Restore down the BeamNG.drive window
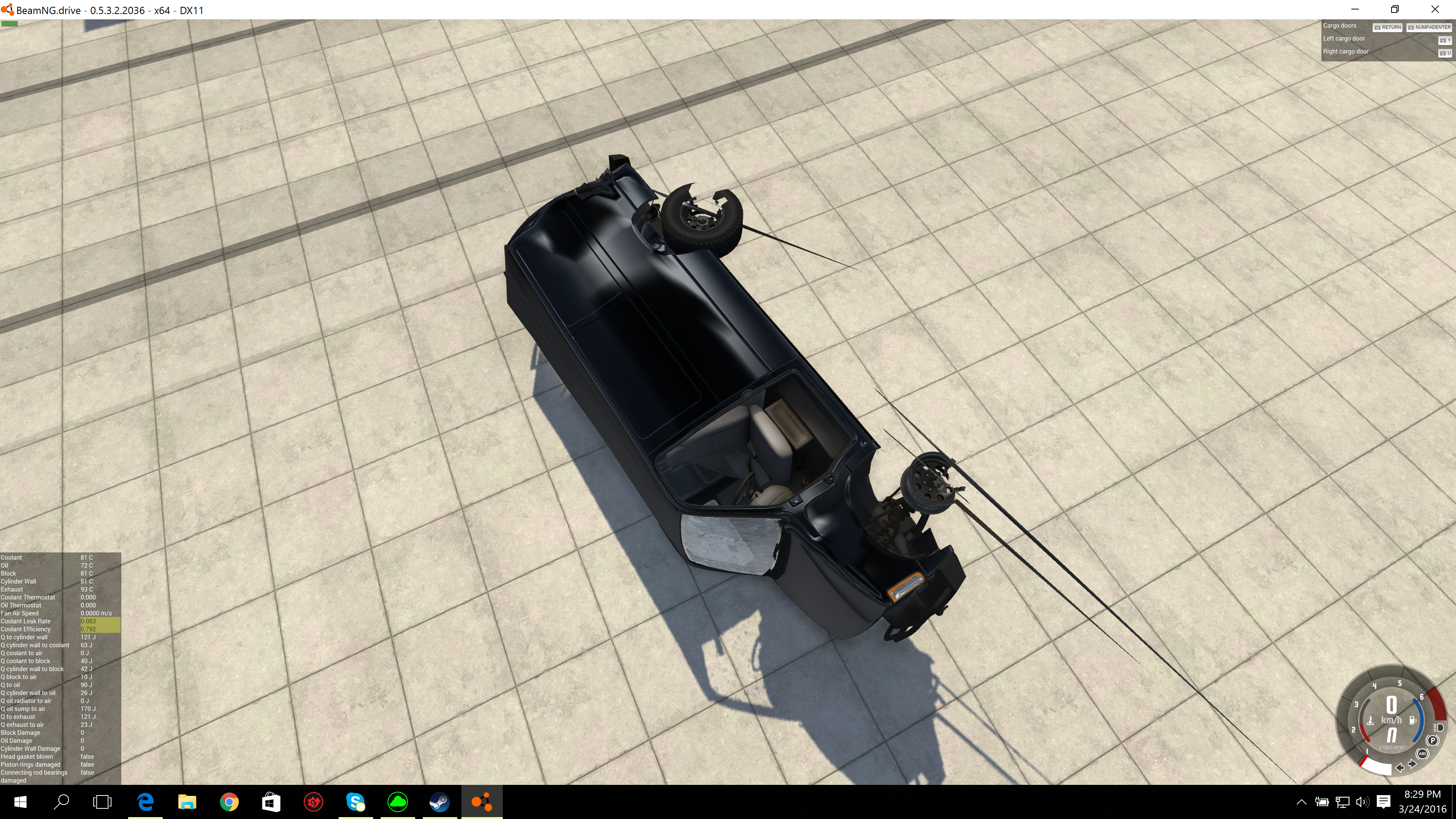Screen dimensions: 1456x819 click(x=1395, y=9)
